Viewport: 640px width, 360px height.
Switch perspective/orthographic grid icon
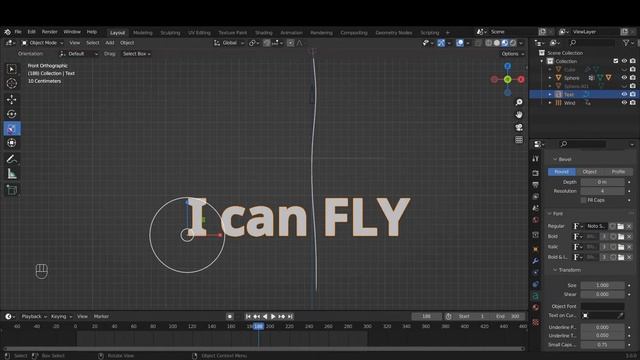click(x=519, y=140)
